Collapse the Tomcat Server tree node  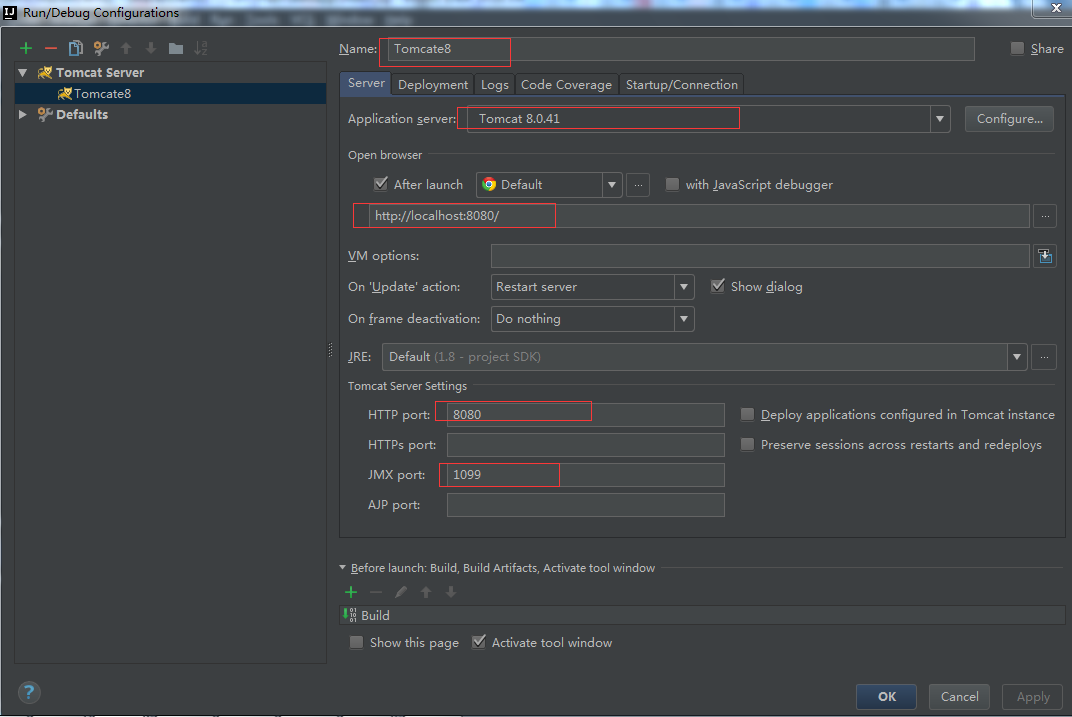point(23,72)
